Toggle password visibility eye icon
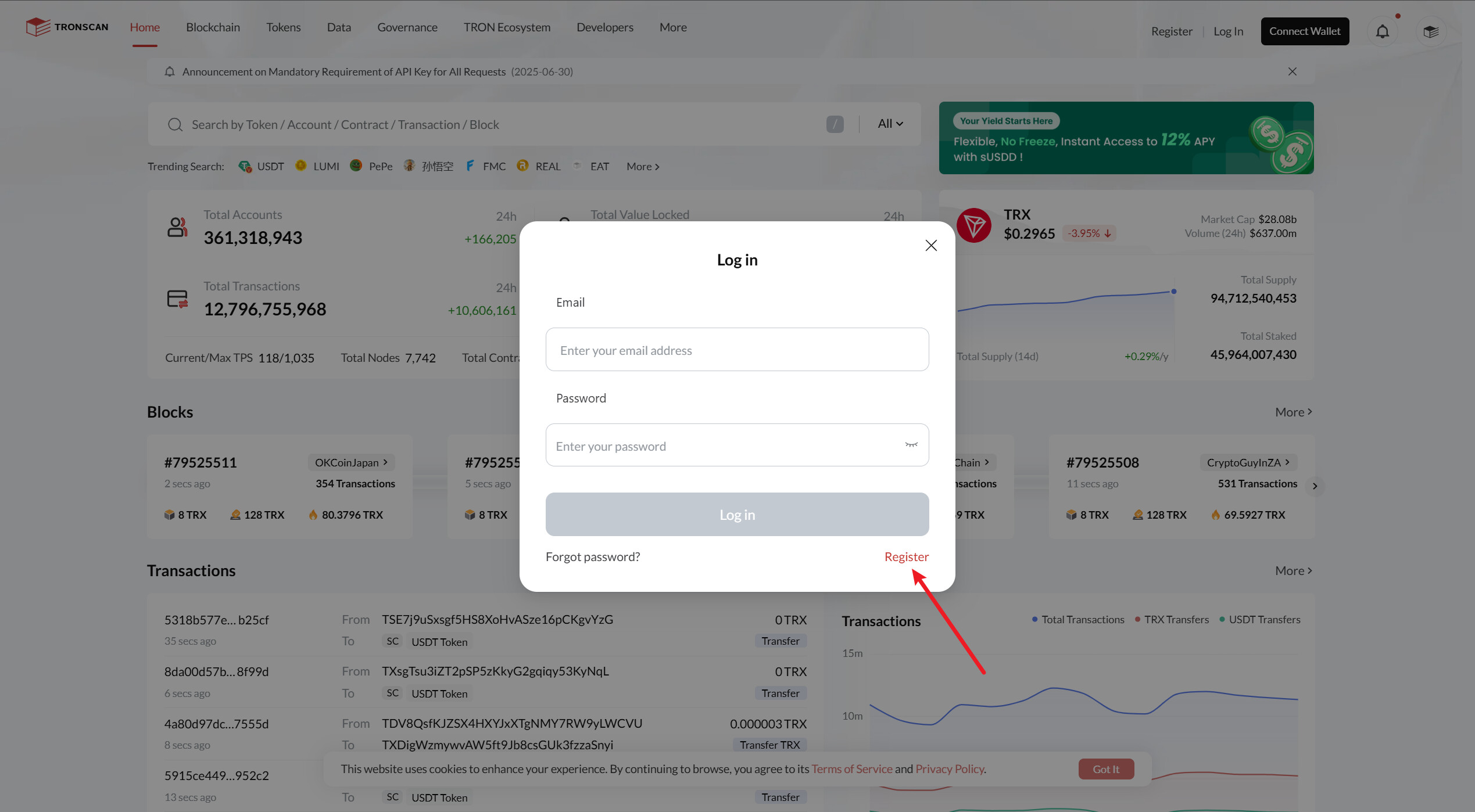The height and width of the screenshot is (812, 1475). [x=911, y=445]
